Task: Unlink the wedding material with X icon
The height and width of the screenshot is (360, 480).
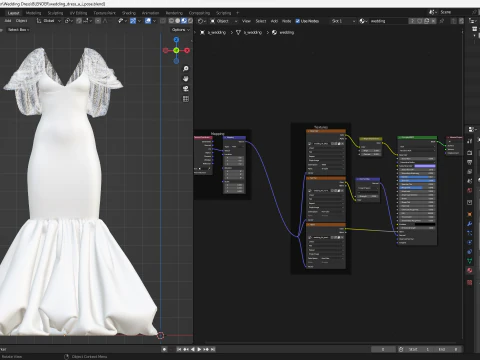Action: click(433, 21)
